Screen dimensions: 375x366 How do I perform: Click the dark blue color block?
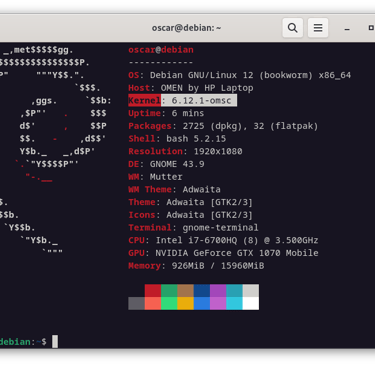coord(202,291)
